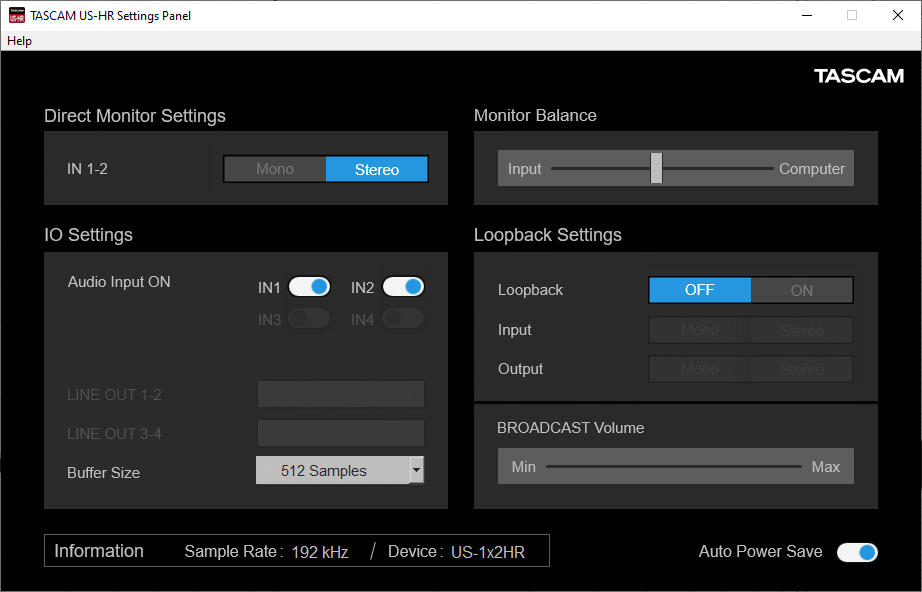Click the Sample Rate 192 kHz value
This screenshot has height=592, width=922.
point(320,552)
